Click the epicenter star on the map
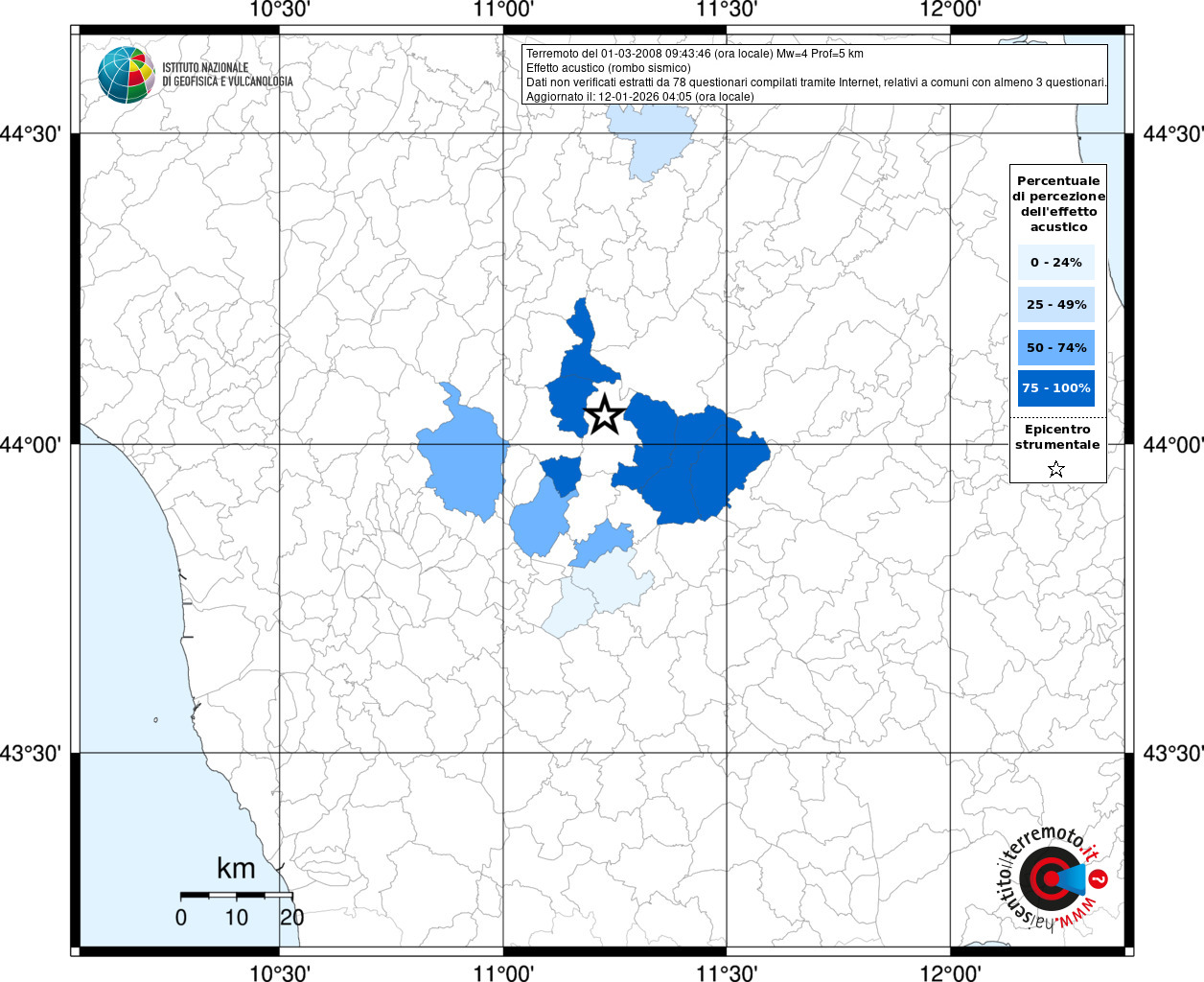 [605, 415]
